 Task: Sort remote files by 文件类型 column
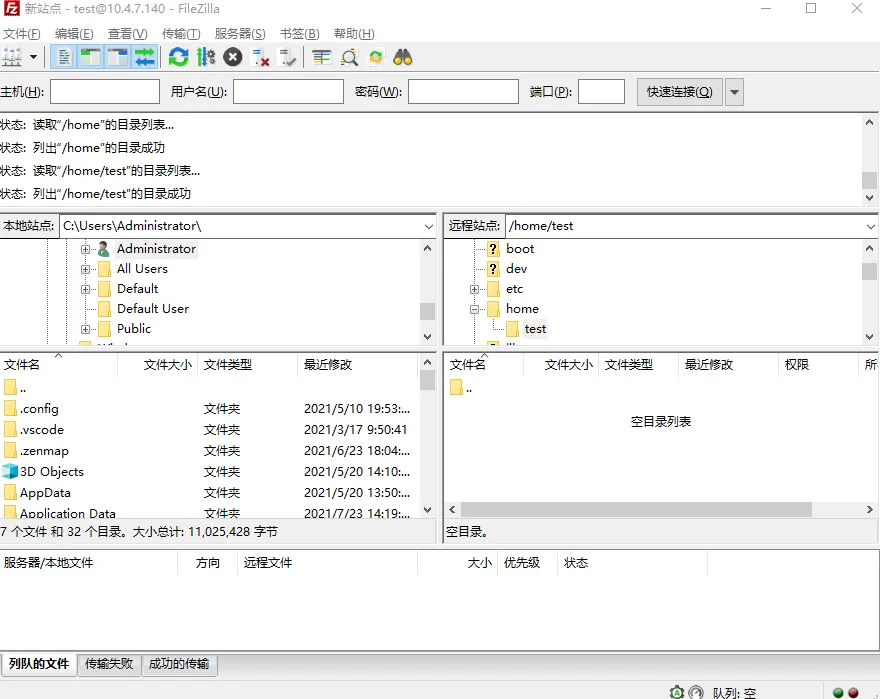639,365
